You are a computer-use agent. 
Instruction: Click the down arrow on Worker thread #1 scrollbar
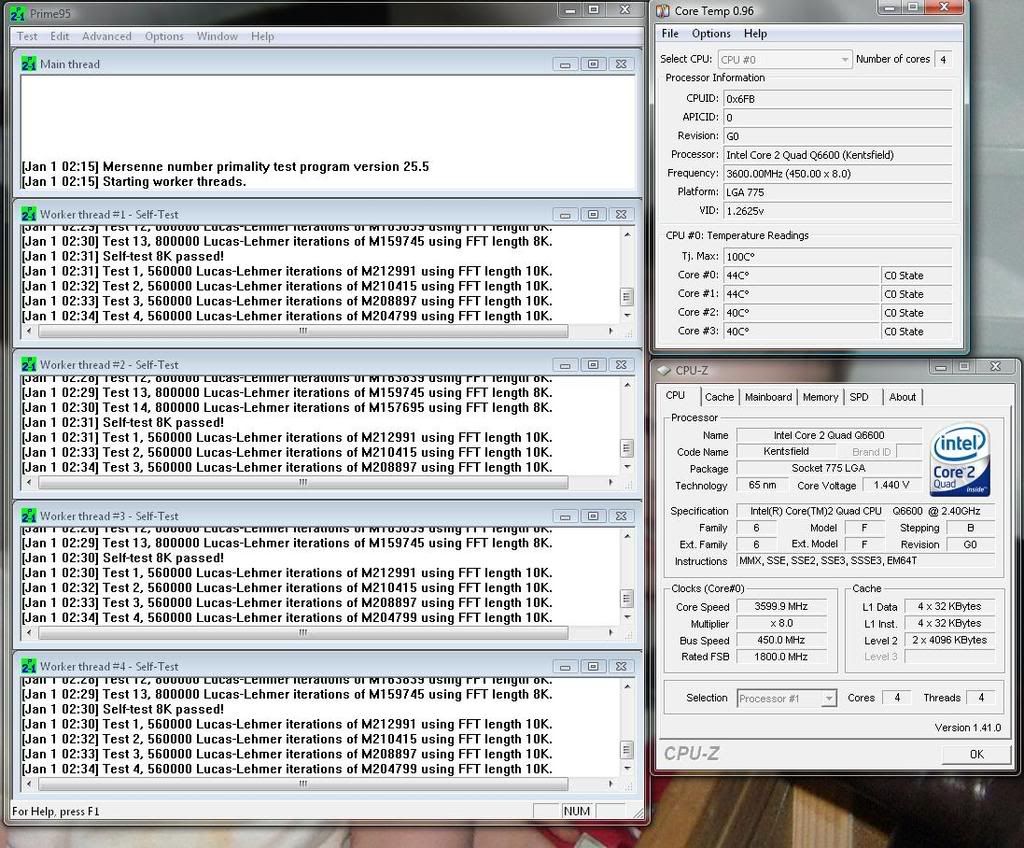(x=627, y=316)
